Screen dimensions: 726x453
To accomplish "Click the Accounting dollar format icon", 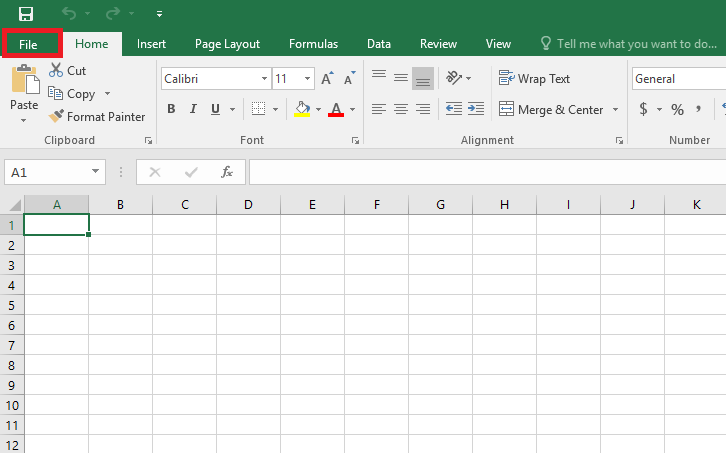I will pyautogui.click(x=643, y=109).
